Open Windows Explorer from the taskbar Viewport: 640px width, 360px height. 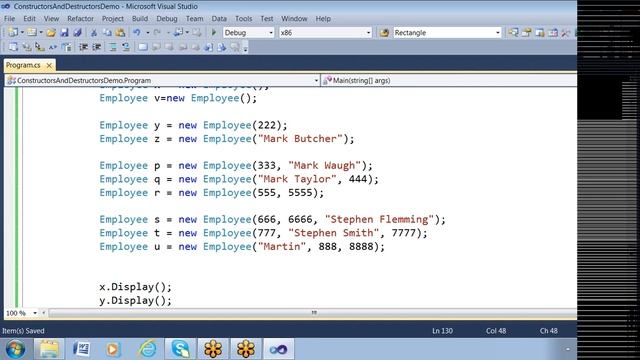click(49, 349)
